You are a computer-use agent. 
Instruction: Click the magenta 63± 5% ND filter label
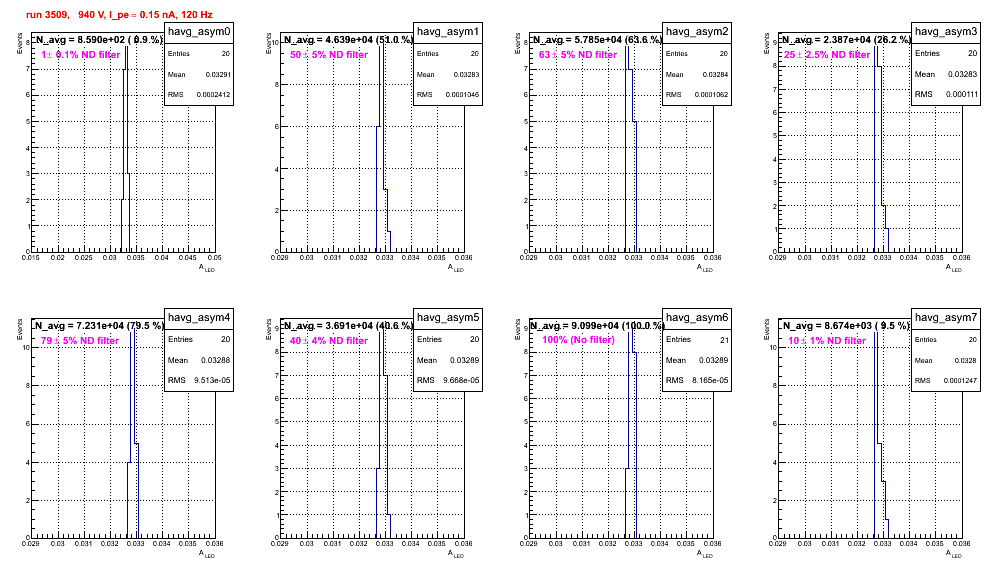(578, 55)
